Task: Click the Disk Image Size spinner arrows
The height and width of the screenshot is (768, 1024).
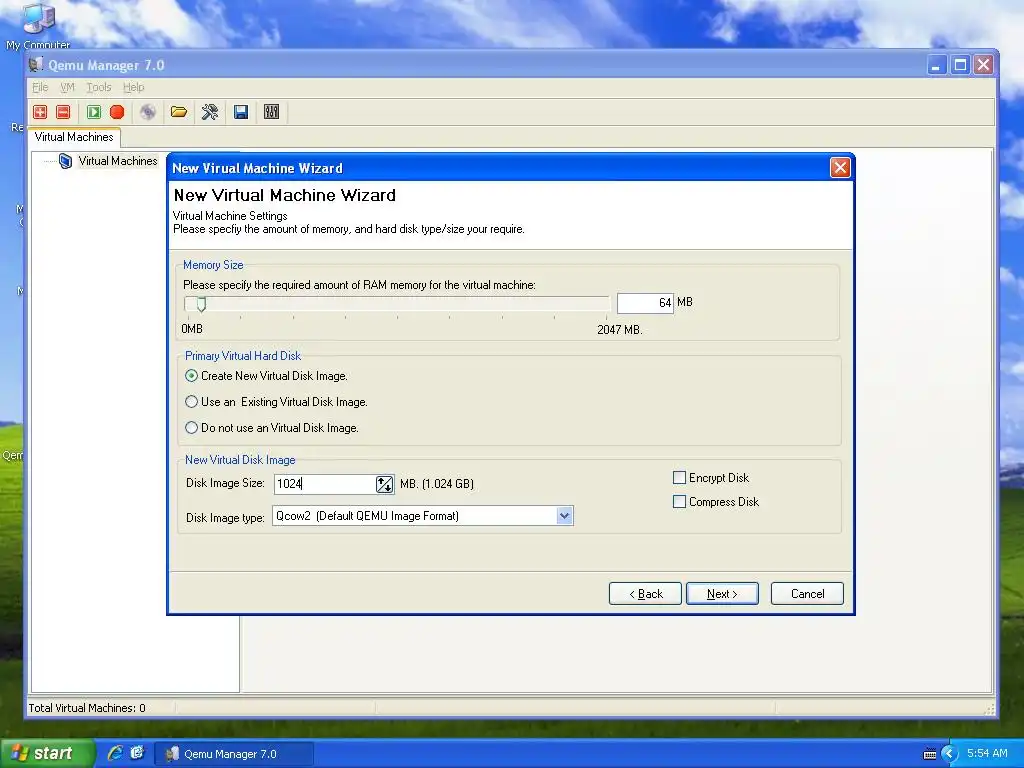Action: click(x=385, y=484)
